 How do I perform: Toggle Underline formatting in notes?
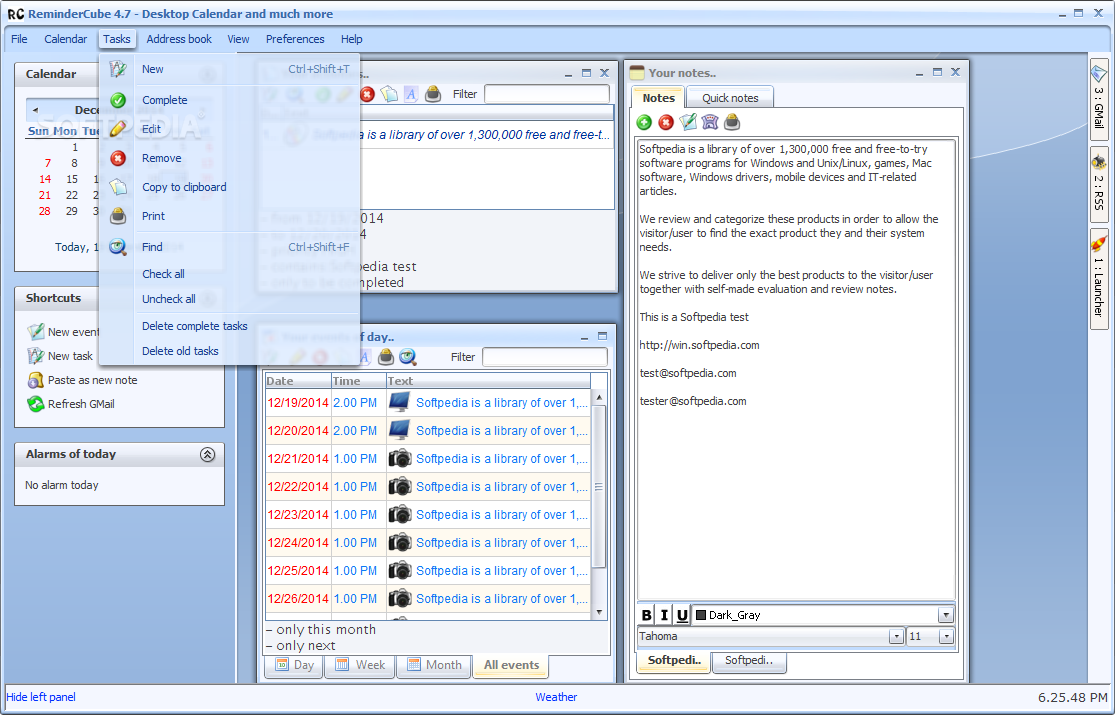[682, 615]
